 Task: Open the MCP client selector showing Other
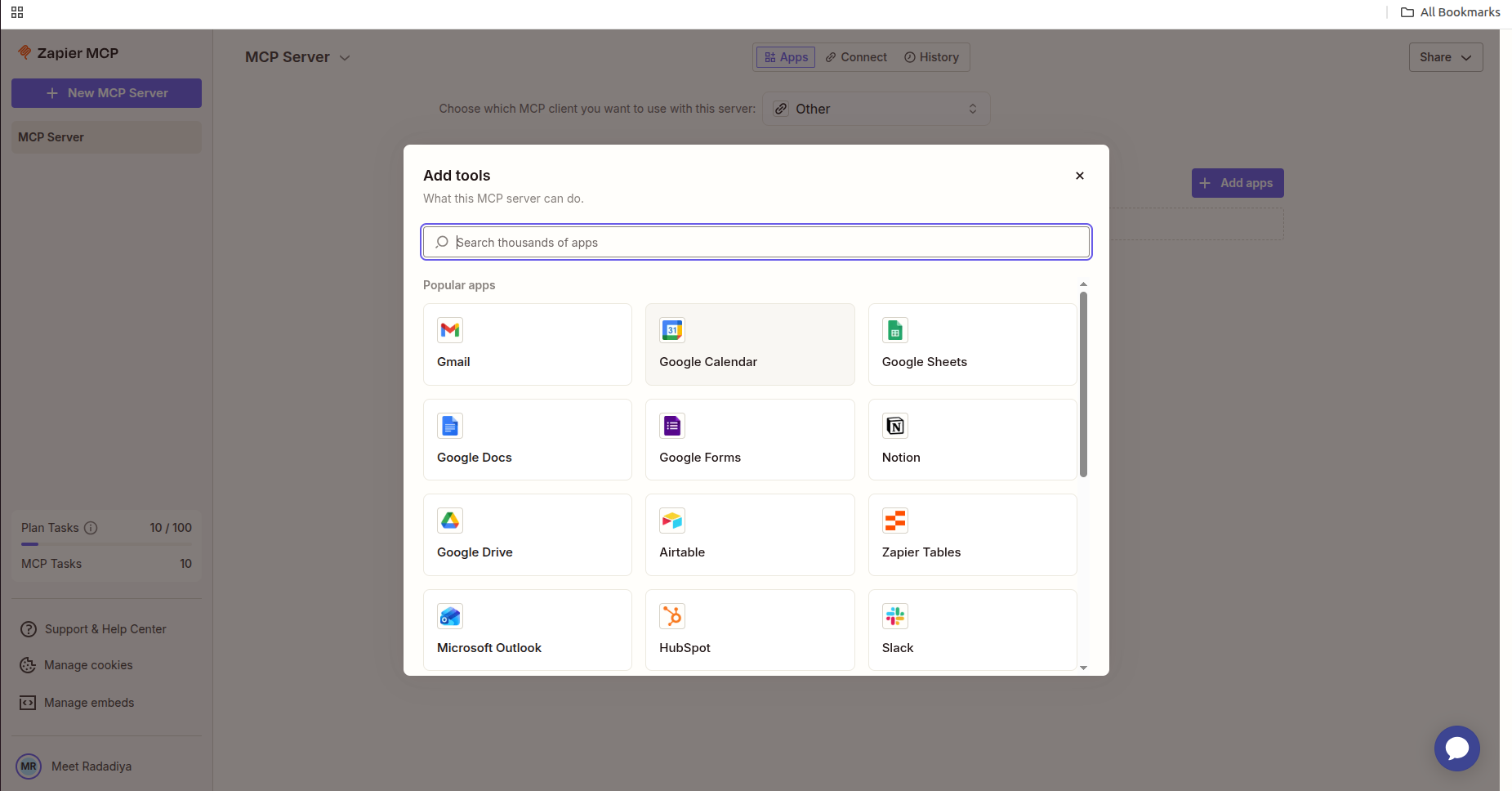876,109
